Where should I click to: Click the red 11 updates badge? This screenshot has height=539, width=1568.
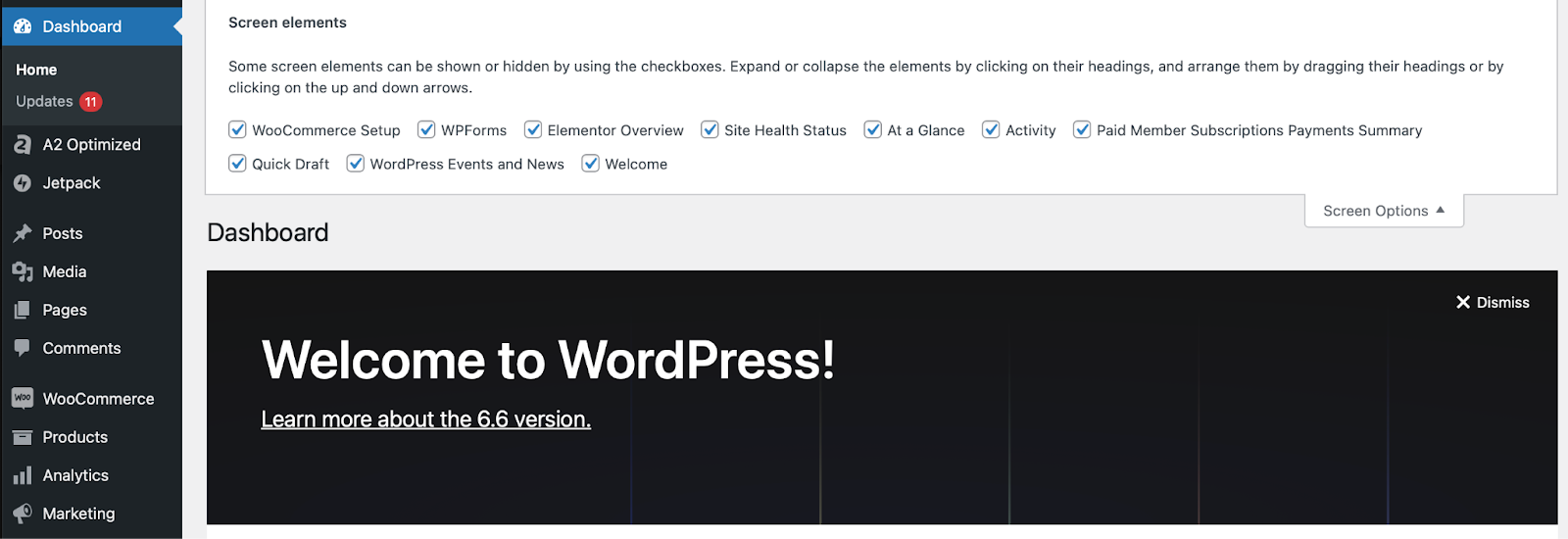[x=90, y=102]
